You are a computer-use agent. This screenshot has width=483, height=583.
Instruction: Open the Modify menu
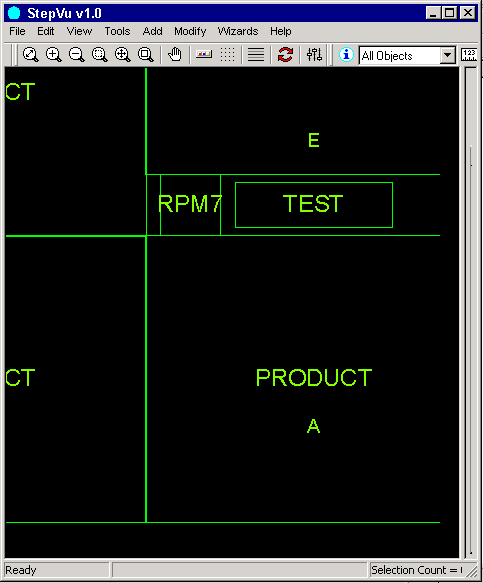pyautogui.click(x=190, y=31)
